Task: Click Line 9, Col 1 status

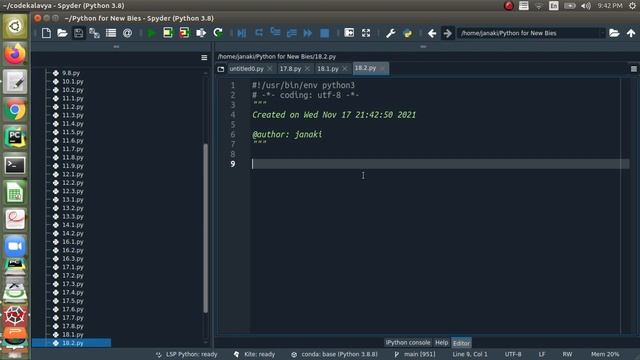Action: 470,354
